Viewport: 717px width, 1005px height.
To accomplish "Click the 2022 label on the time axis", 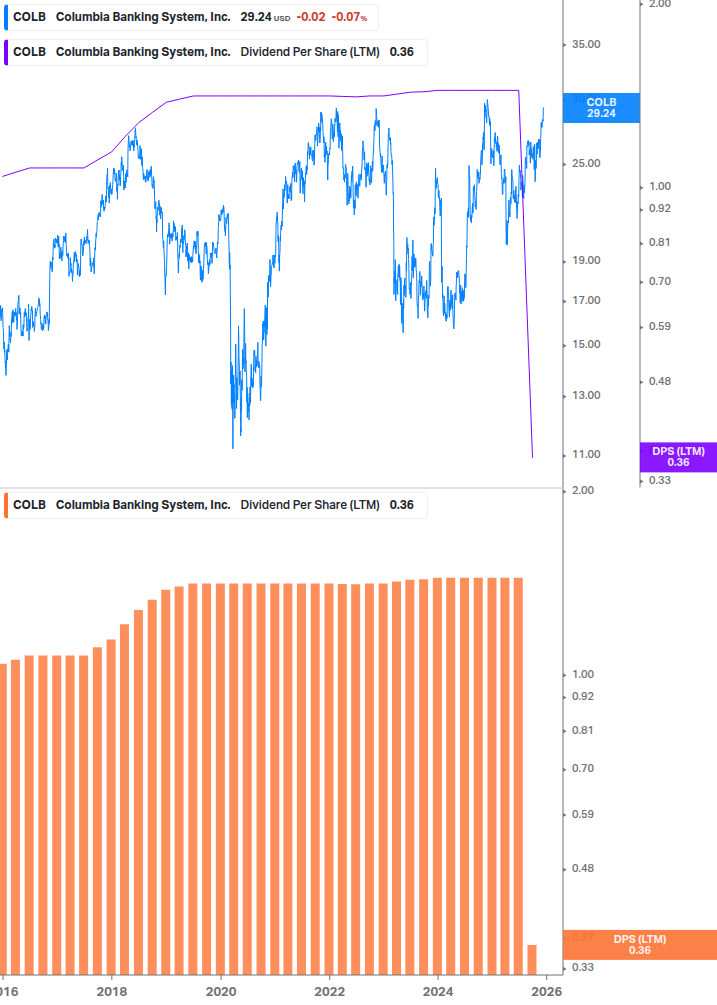I will 329,992.
